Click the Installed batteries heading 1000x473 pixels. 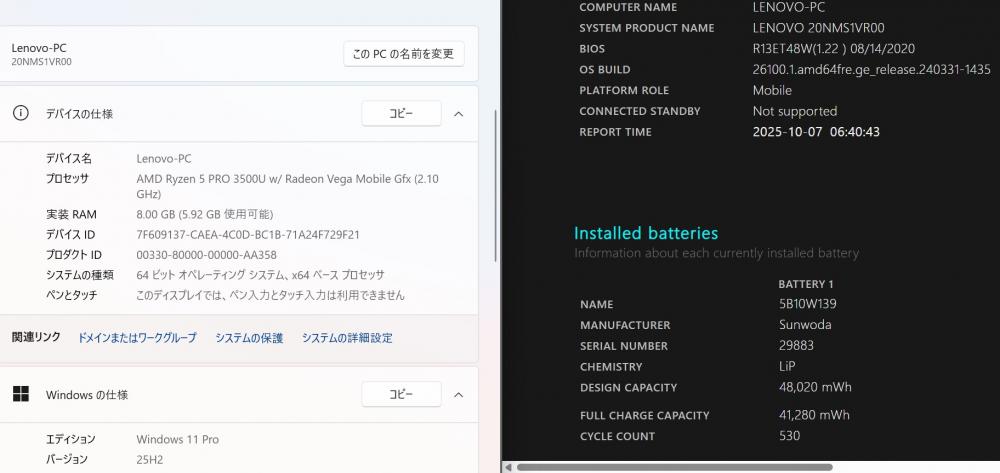click(645, 233)
